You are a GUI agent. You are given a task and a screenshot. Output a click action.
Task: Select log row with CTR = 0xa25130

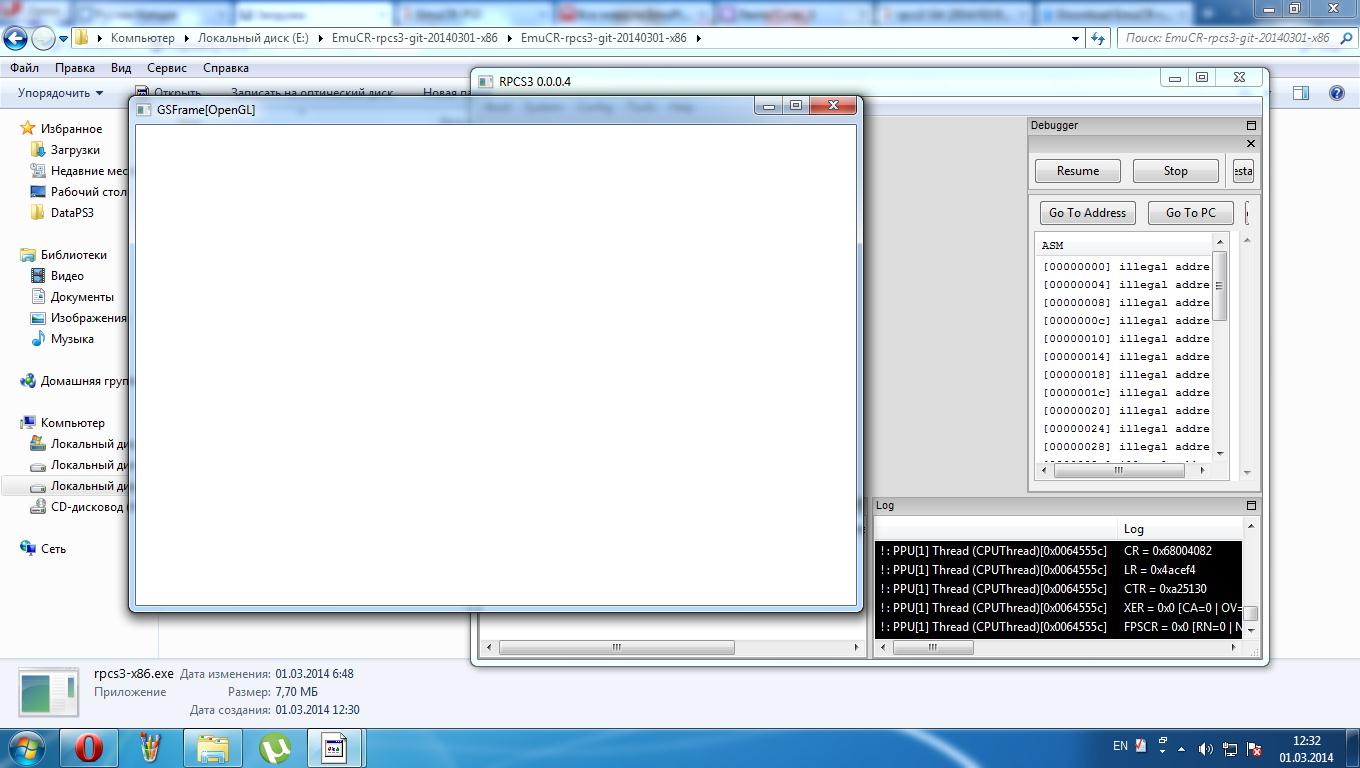(x=1058, y=589)
